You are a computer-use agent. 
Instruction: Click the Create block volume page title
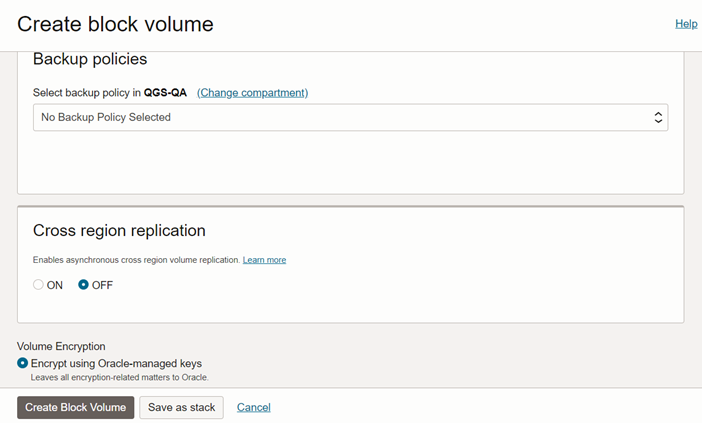[115, 23]
